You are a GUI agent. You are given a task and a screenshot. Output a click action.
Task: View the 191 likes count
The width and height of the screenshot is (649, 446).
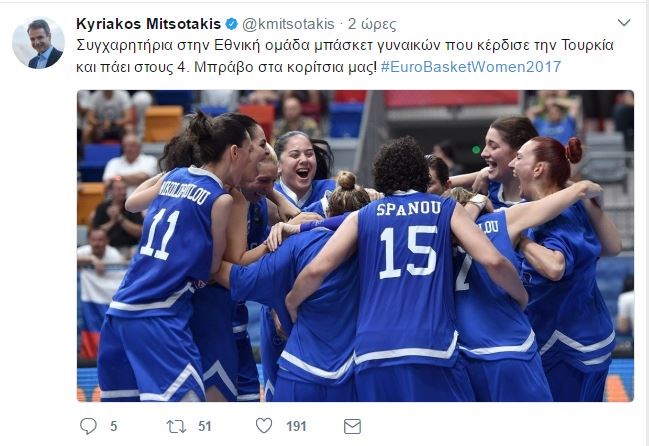296,426
